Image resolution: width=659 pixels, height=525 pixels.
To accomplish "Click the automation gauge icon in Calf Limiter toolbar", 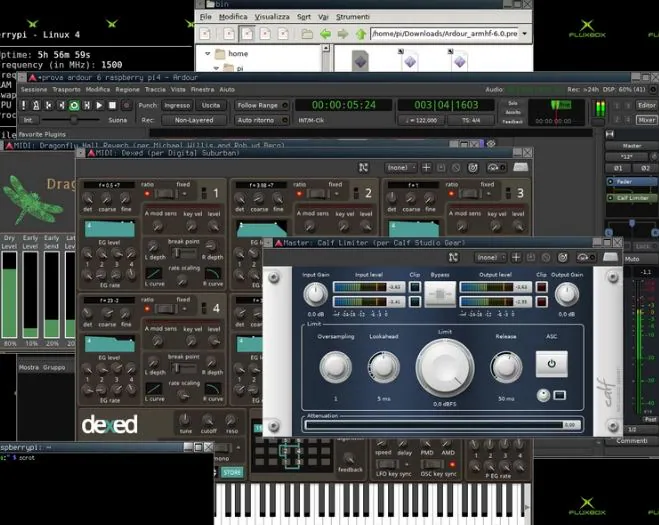I will (586, 257).
